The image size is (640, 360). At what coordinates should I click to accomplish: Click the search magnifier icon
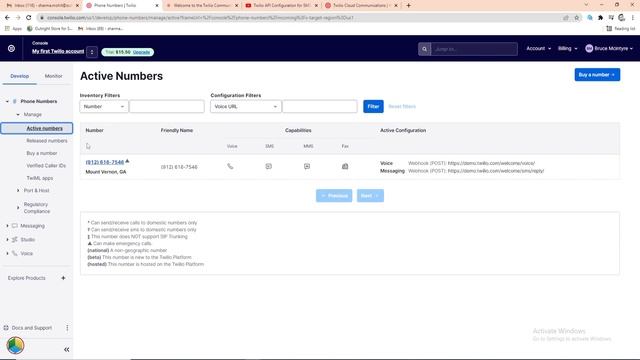(x=424, y=49)
